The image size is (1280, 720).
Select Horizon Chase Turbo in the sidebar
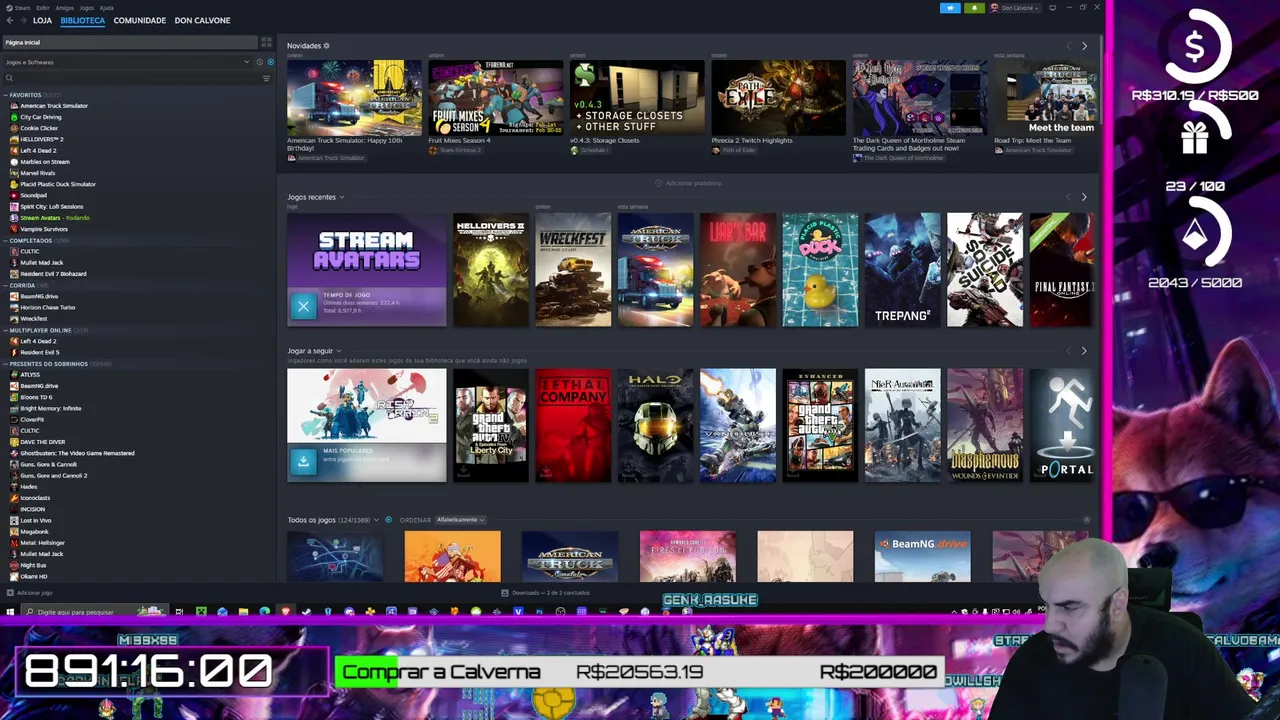click(48, 307)
